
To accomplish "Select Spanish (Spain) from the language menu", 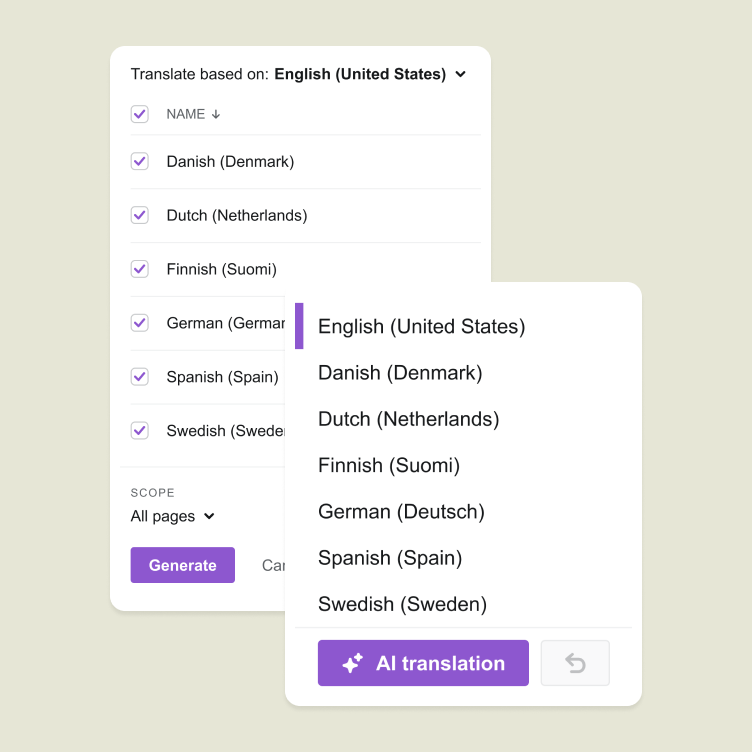I will click(x=390, y=558).
